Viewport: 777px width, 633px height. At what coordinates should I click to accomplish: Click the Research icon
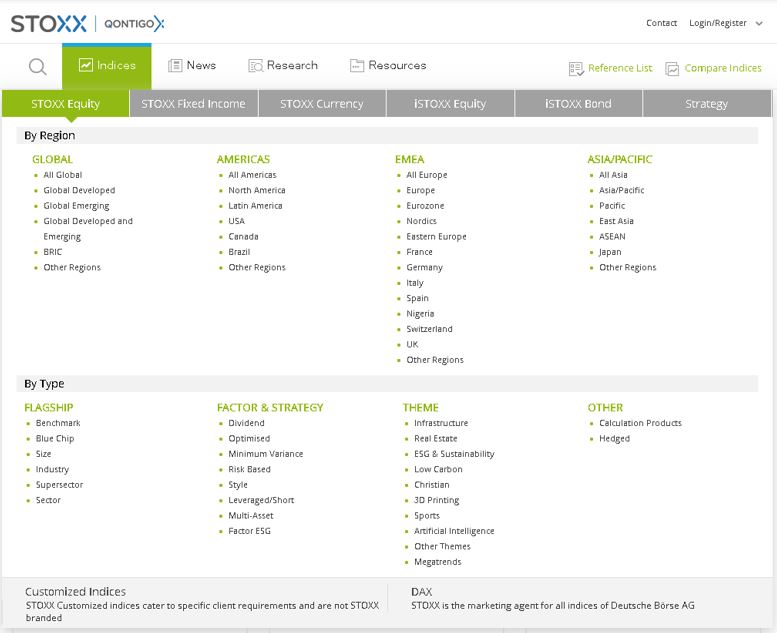(256, 66)
